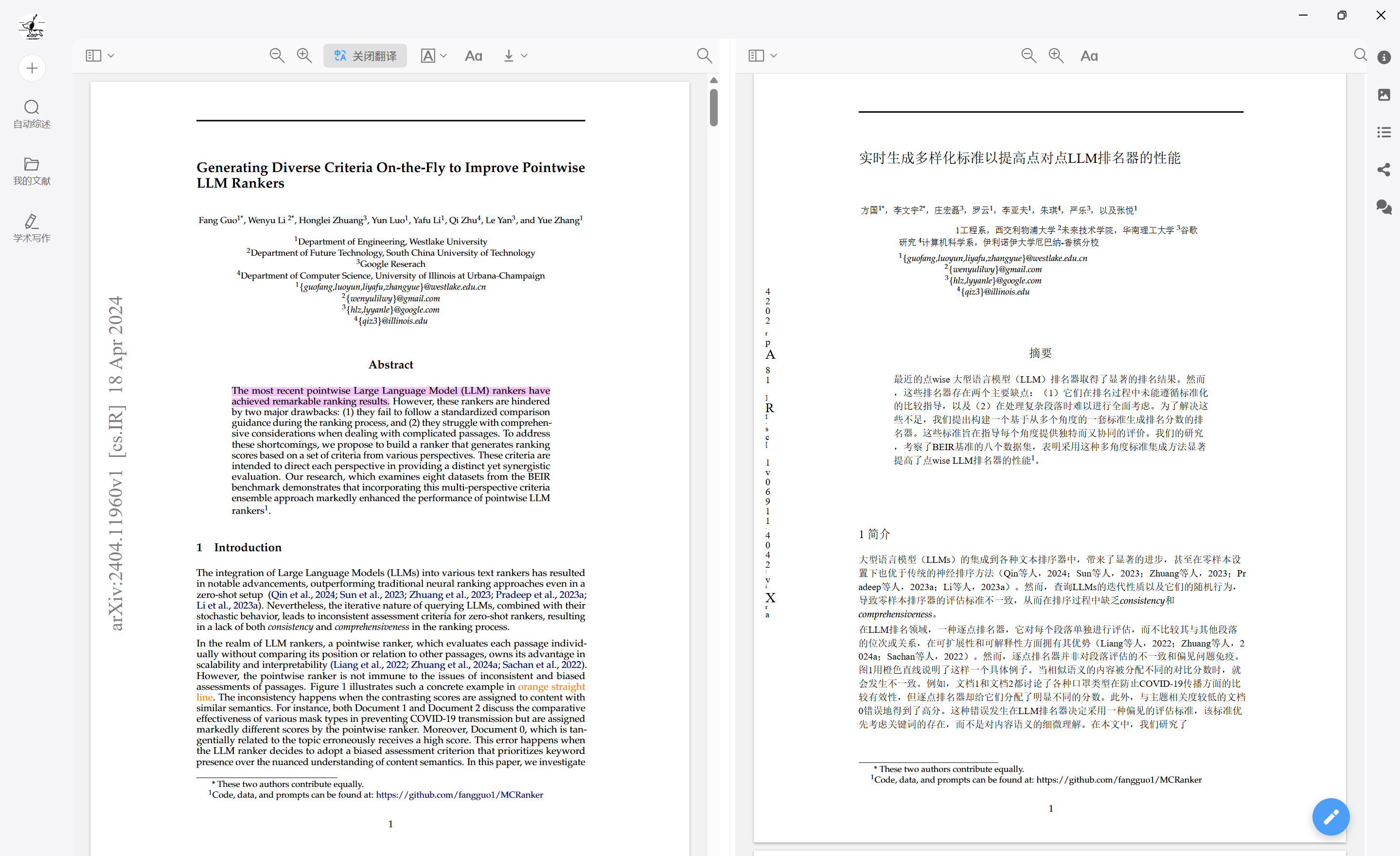Open font settings Aa in left pane
The height and width of the screenshot is (856, 1400).
(473, 56)
